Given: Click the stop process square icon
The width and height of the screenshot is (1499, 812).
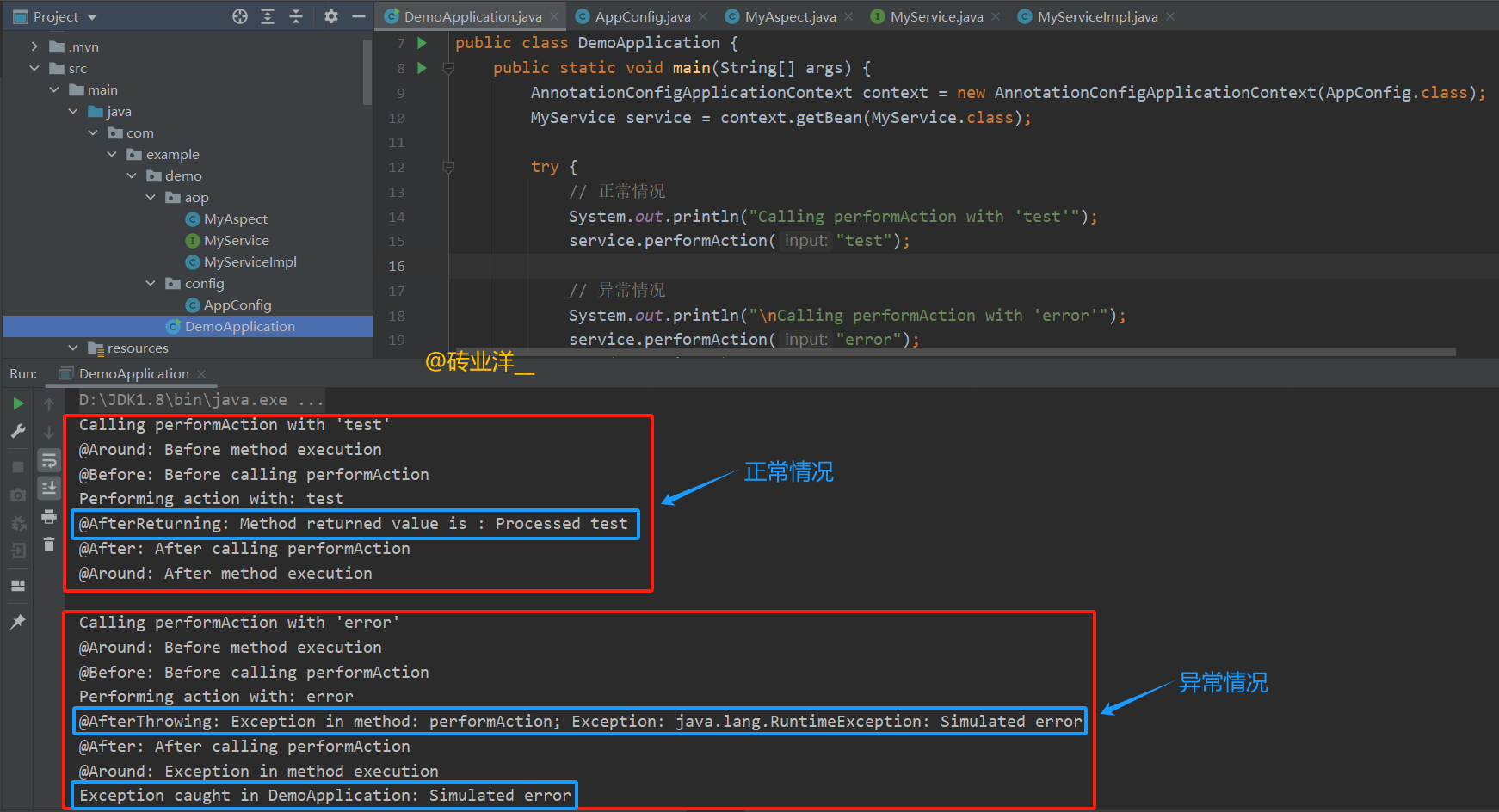Looking at the screenshot, I should pos(18,467).
